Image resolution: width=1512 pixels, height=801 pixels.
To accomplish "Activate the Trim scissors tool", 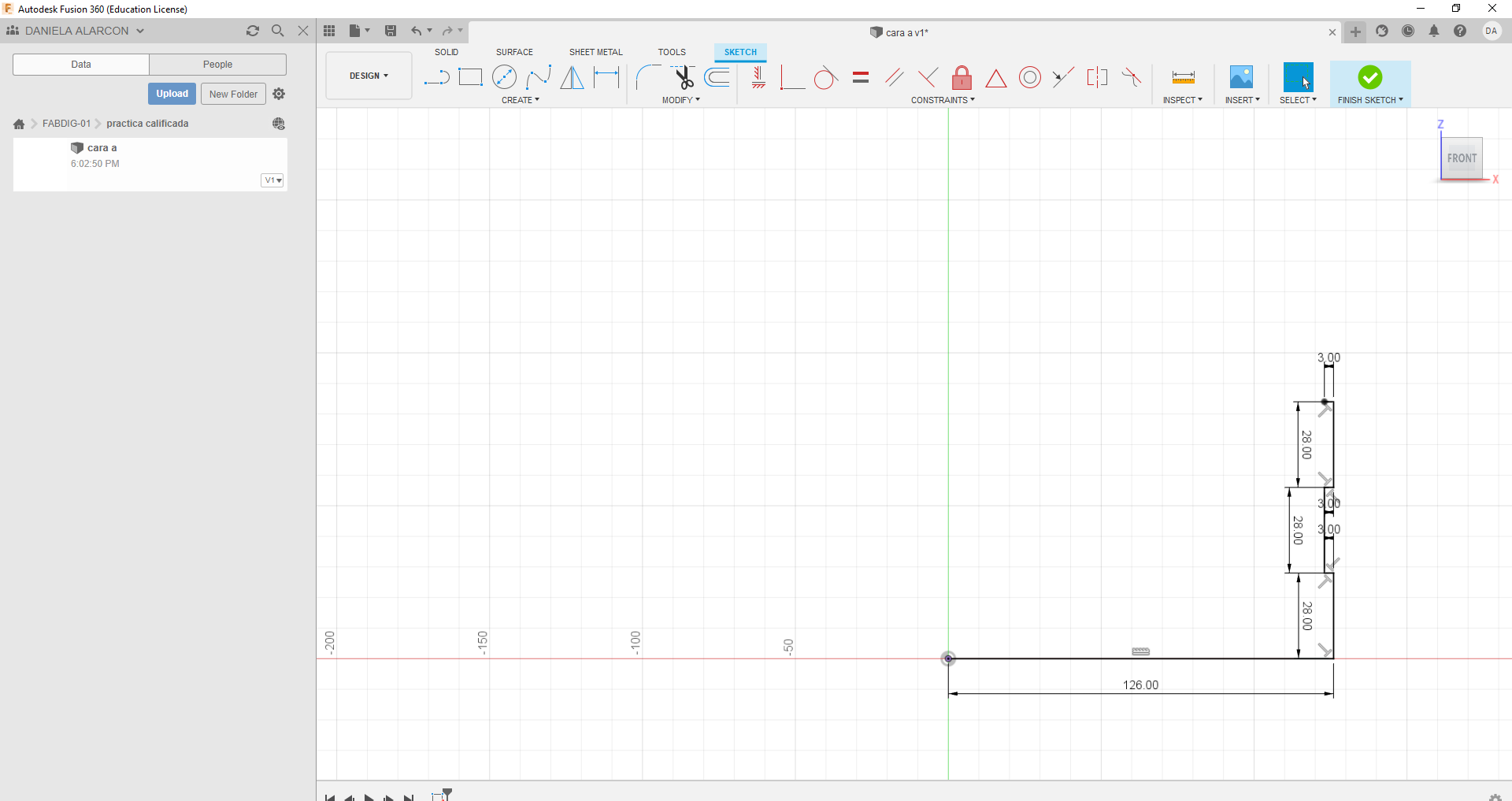I will 684,77.
